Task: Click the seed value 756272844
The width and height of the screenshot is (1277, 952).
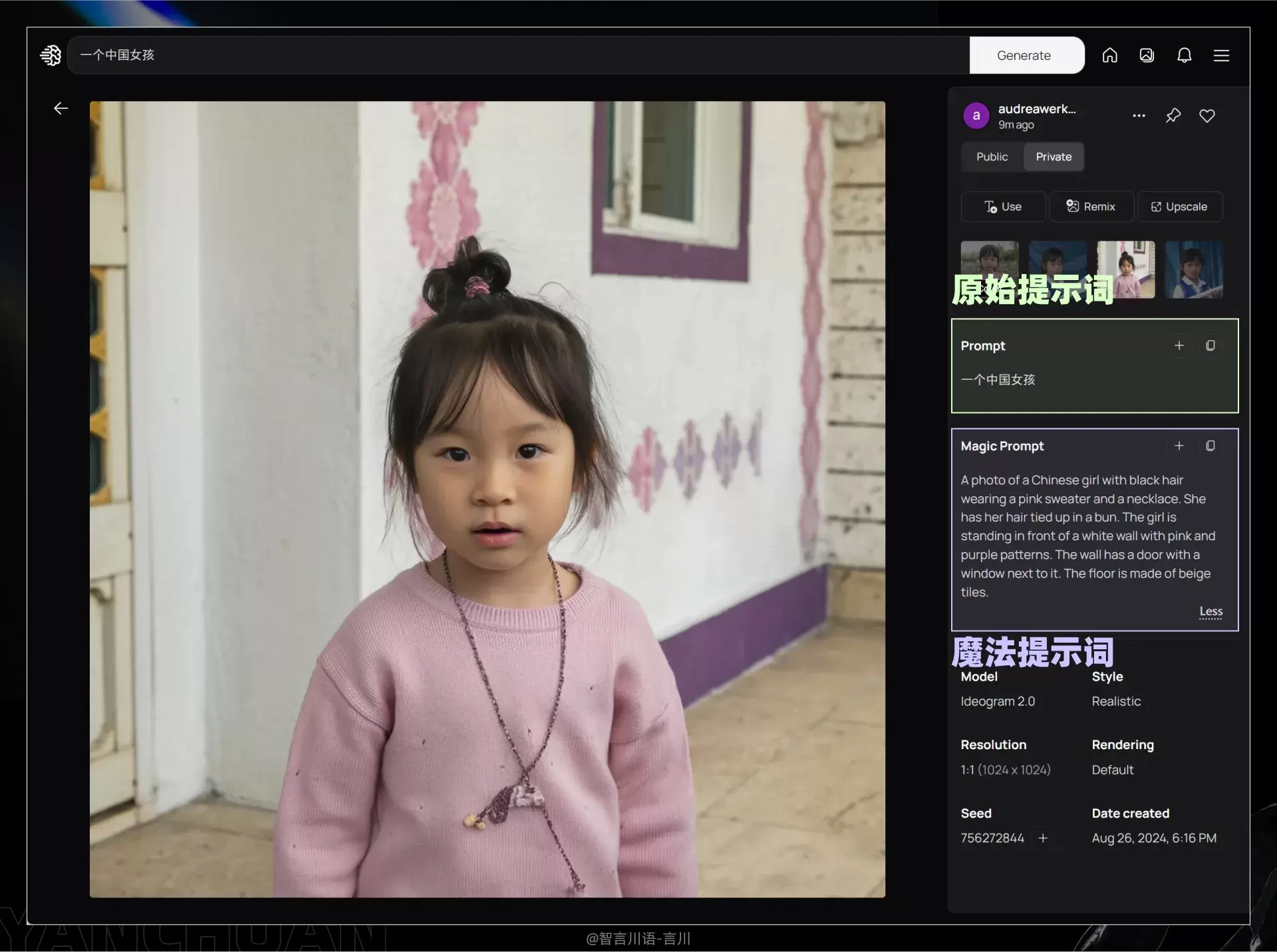Action: tap(992, 838)
